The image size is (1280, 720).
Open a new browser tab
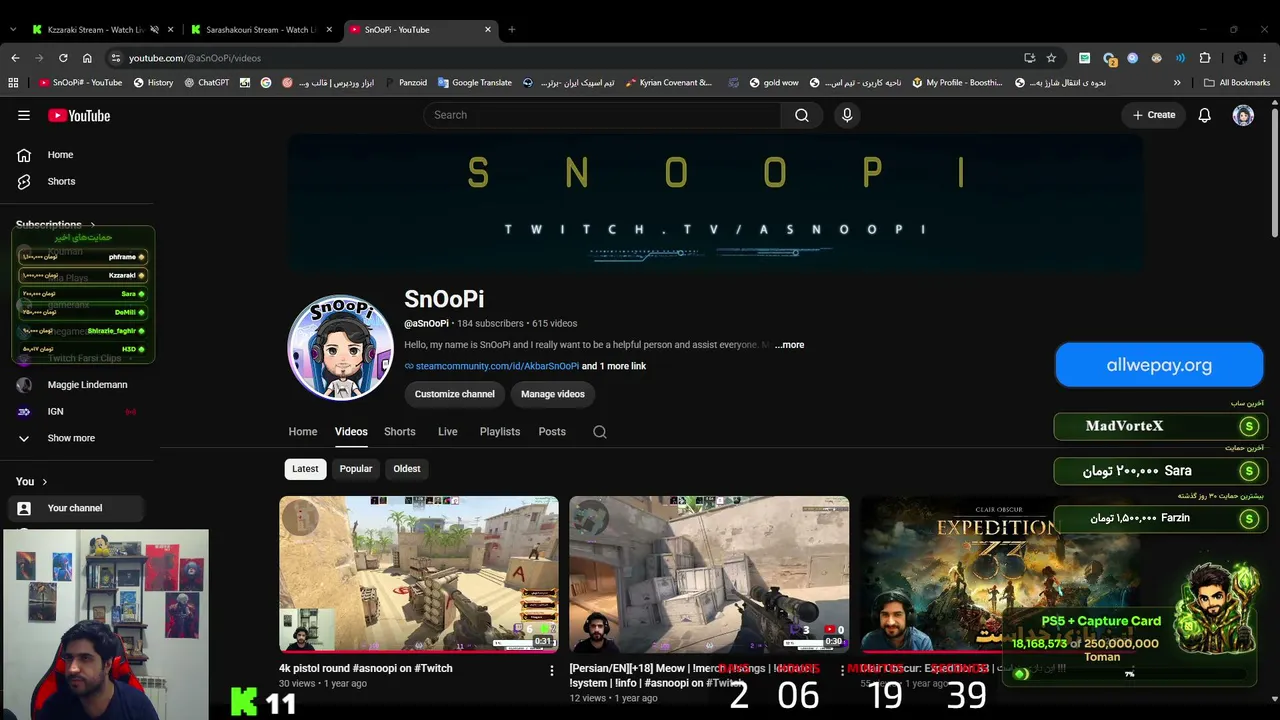[511, 30]
